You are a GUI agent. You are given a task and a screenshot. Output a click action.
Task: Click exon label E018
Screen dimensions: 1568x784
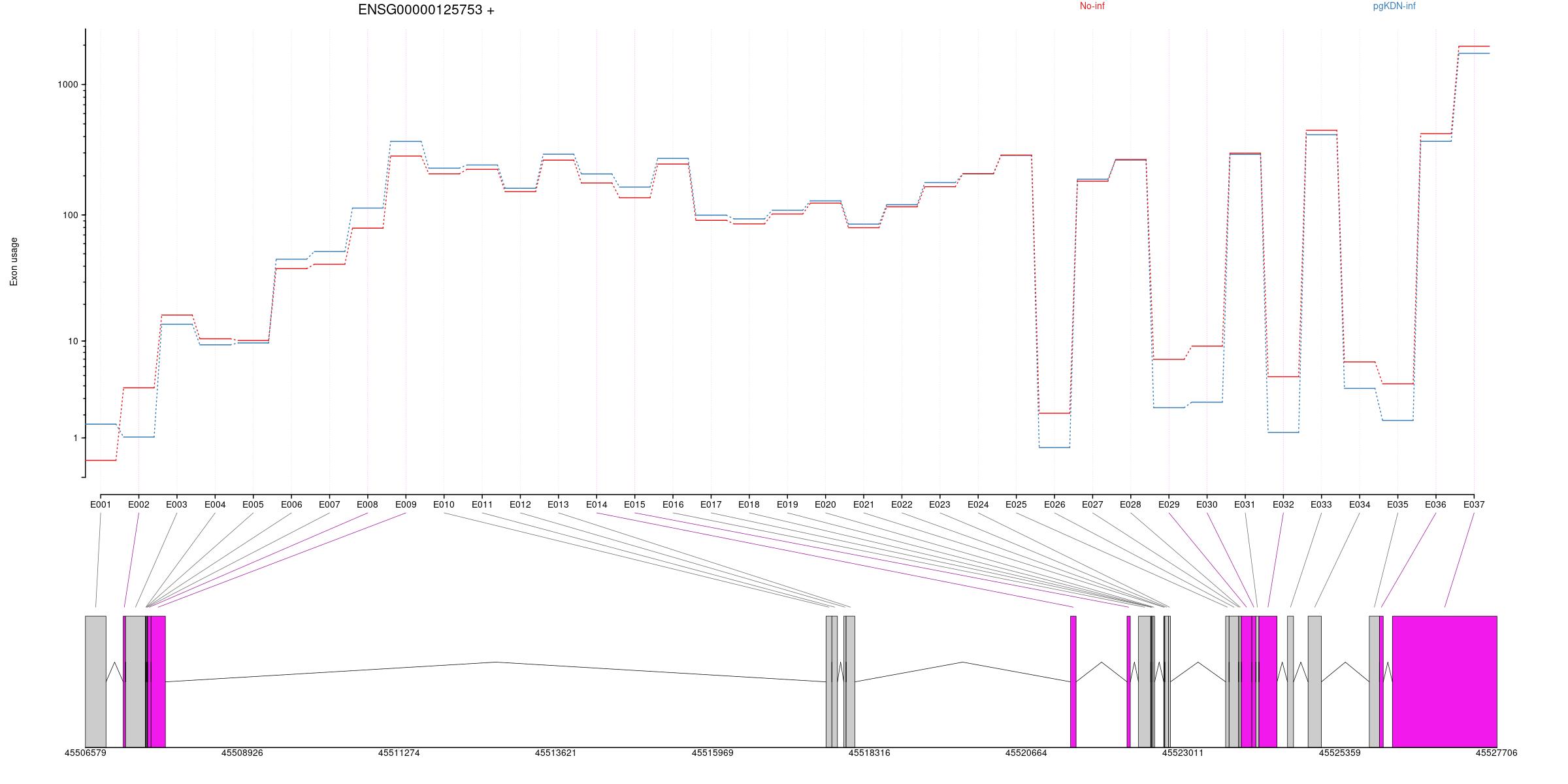point(749,504)
